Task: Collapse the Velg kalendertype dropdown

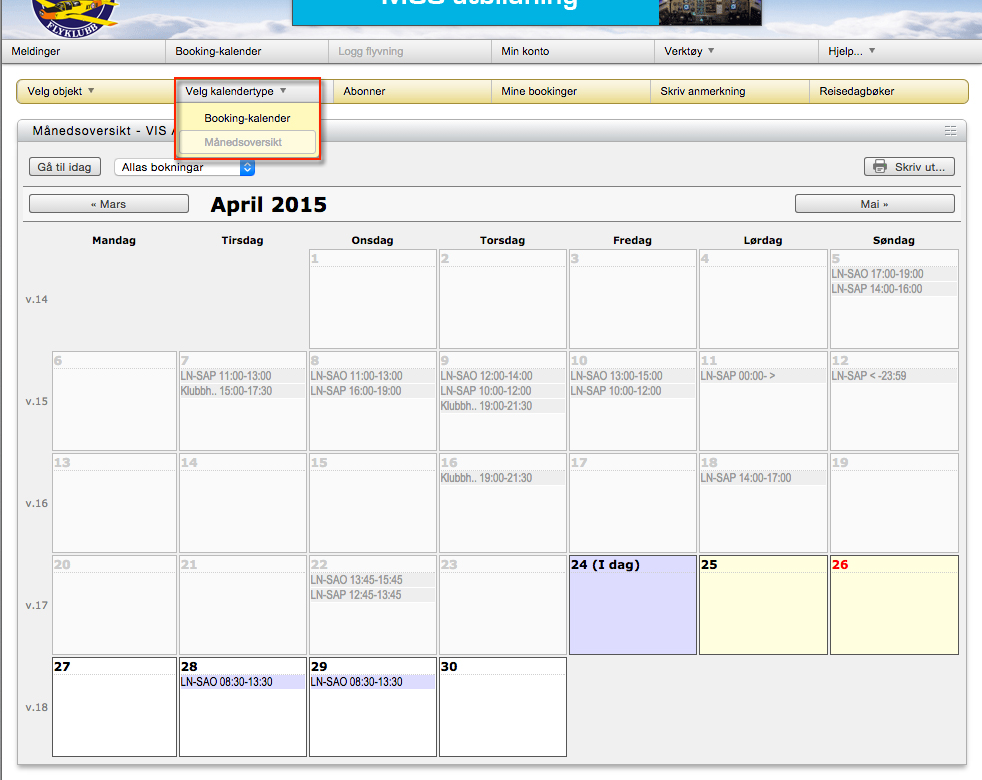Action: pyautogui.click(x=236, y=91)
